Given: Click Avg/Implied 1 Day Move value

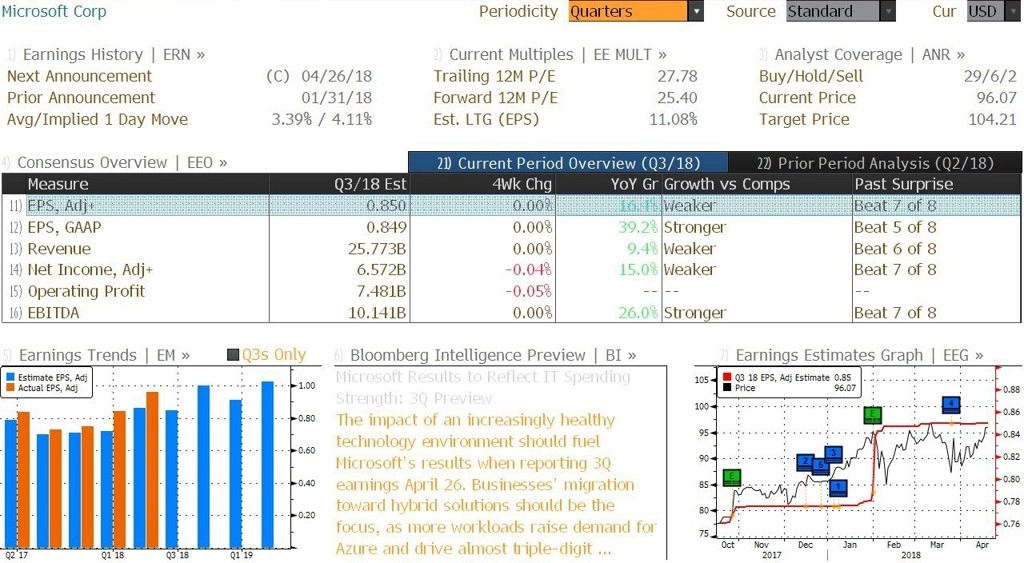Looking at the screenshot, I should 321,119.
